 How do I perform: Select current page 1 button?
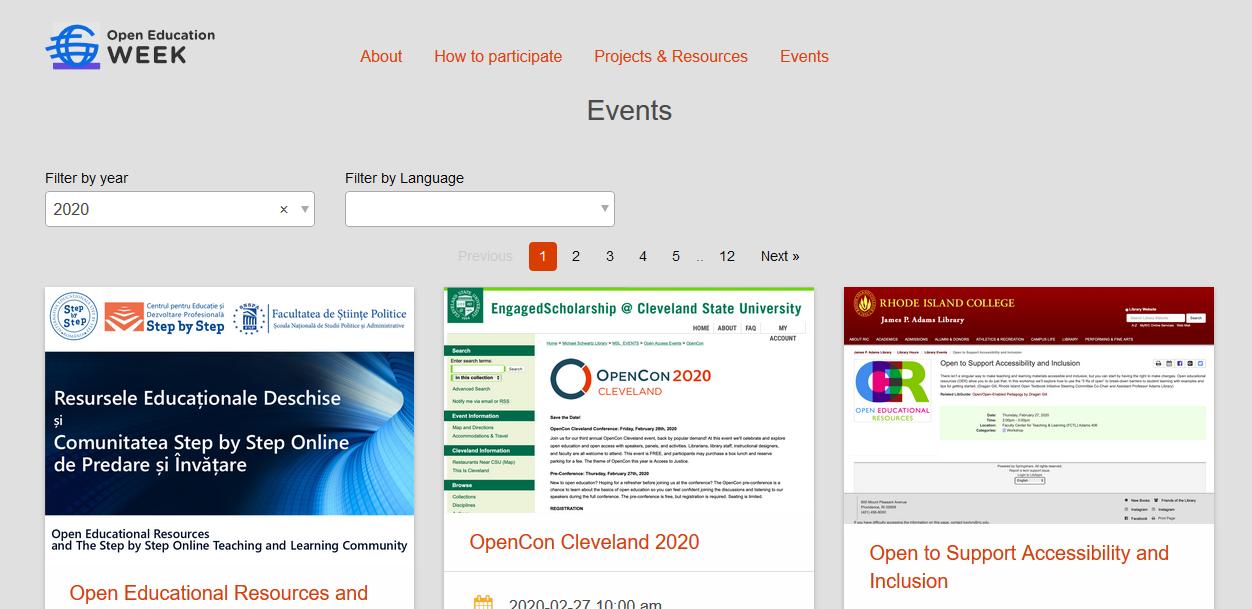pyautogui.click(x=543, y=256)
